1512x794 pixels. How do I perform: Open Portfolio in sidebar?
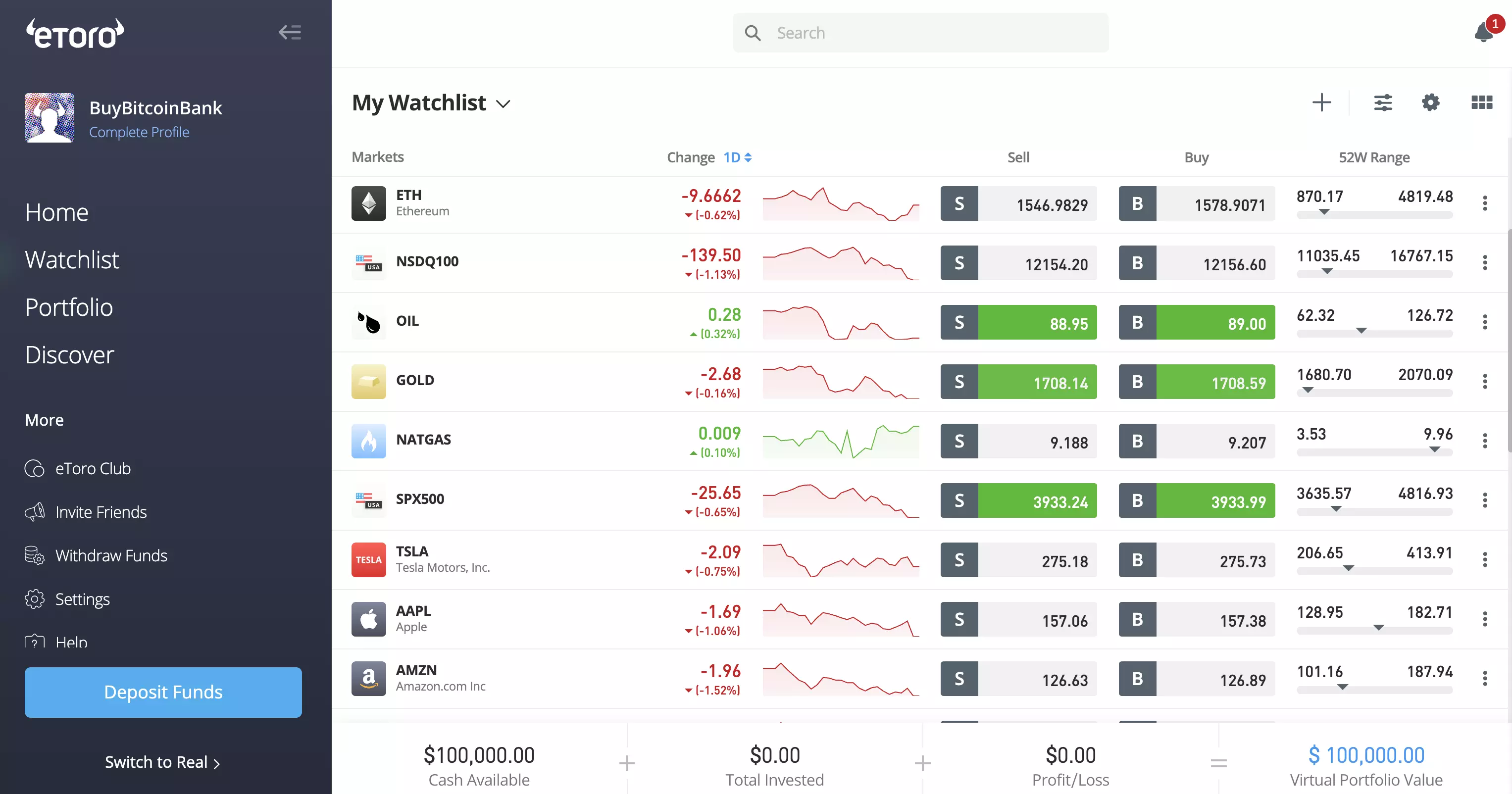pos(69,307)
